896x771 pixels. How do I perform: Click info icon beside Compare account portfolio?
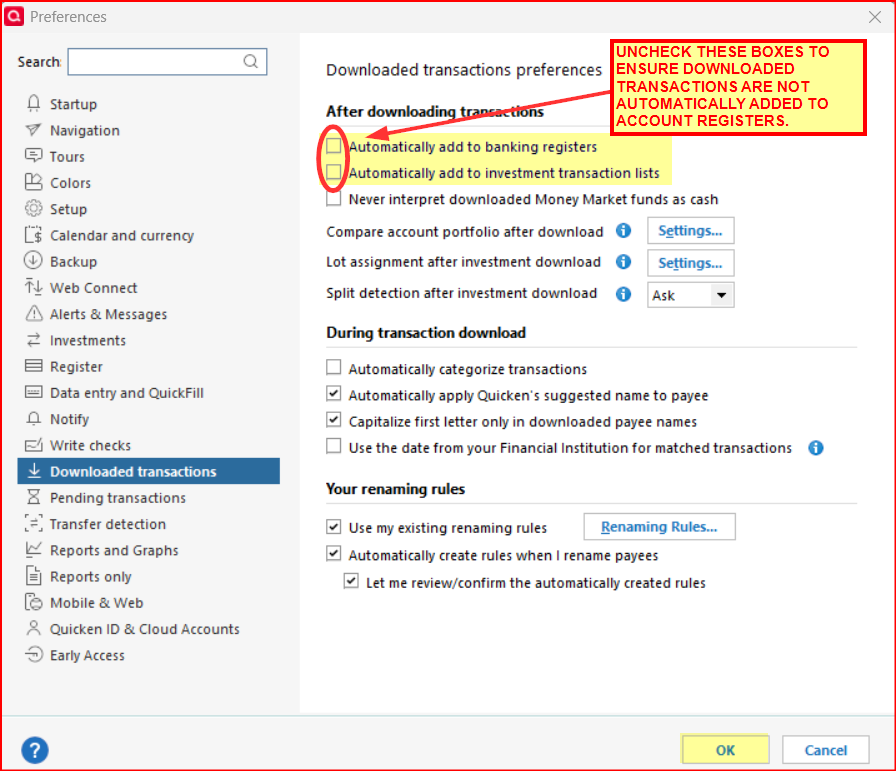click(x=623, y=230)
